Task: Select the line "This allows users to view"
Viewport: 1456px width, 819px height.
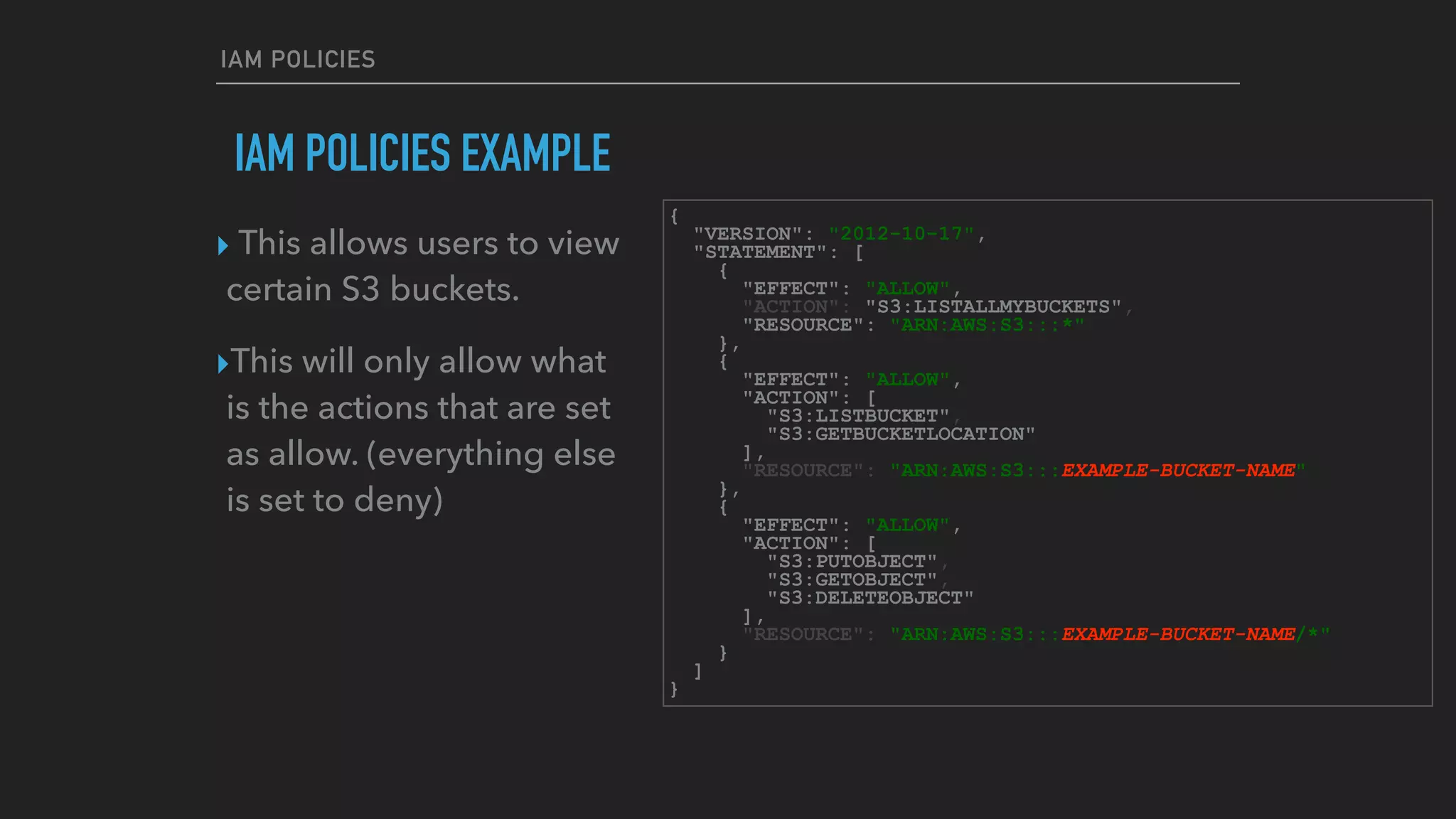Action: 429,243
